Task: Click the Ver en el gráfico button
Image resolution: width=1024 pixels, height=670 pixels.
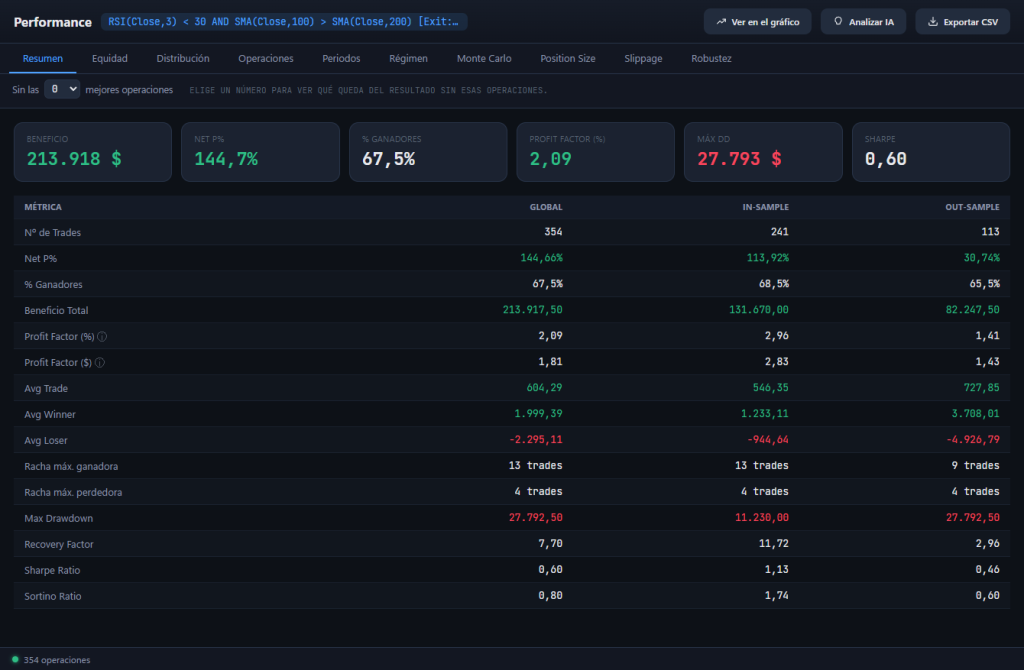Action: pyautogui.click(x=758, y=22)
